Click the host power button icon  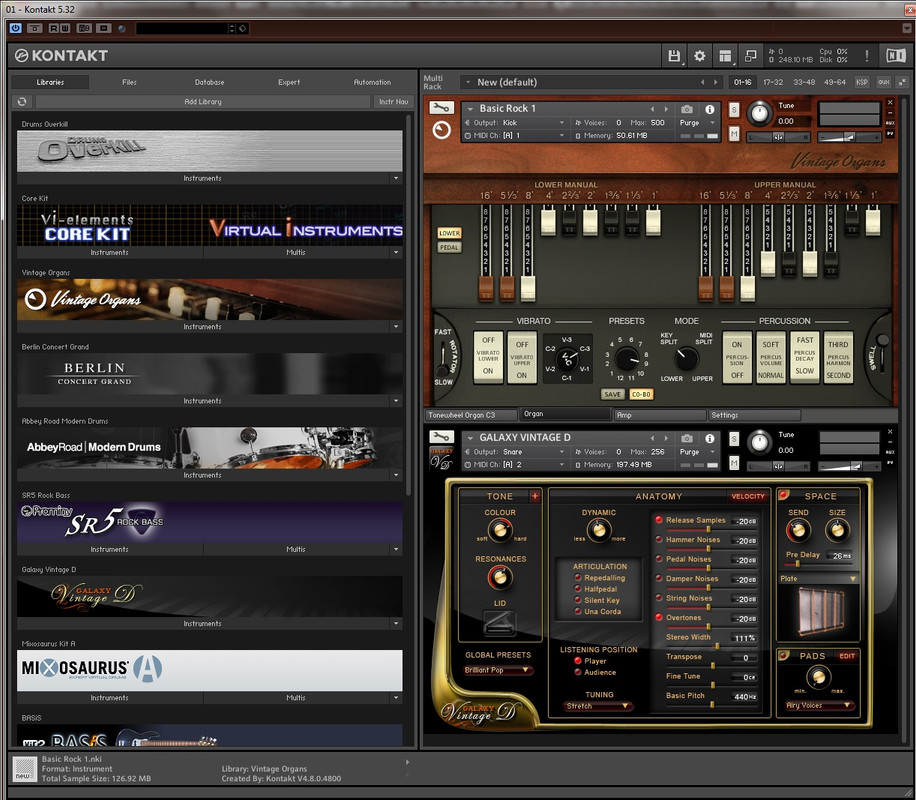click(15, 28)
